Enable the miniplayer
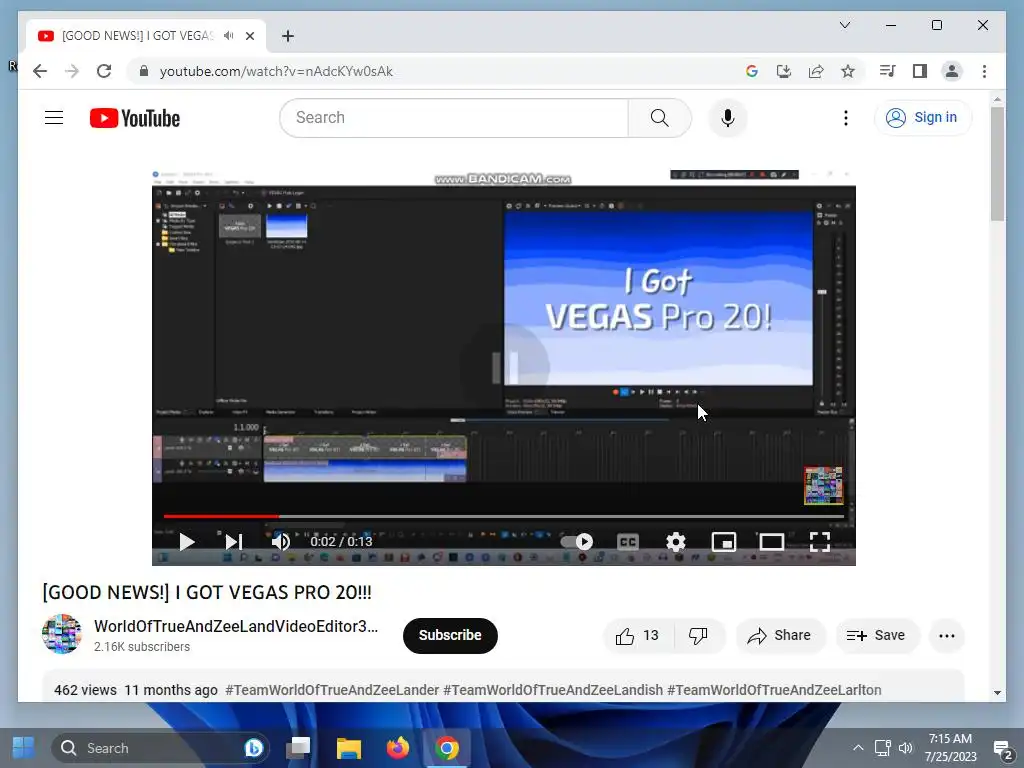Image resolution: width=1024 pixels, height=768 pixels. 724,541
